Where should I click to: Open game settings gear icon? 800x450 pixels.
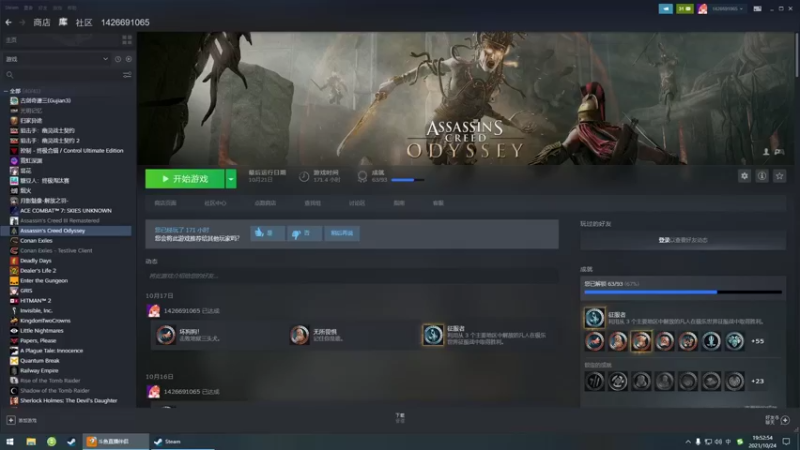point(744,176)
